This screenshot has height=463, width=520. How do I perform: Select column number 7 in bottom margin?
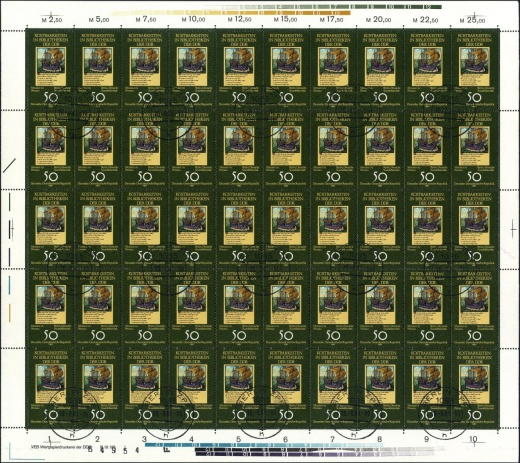coord(332,439)
